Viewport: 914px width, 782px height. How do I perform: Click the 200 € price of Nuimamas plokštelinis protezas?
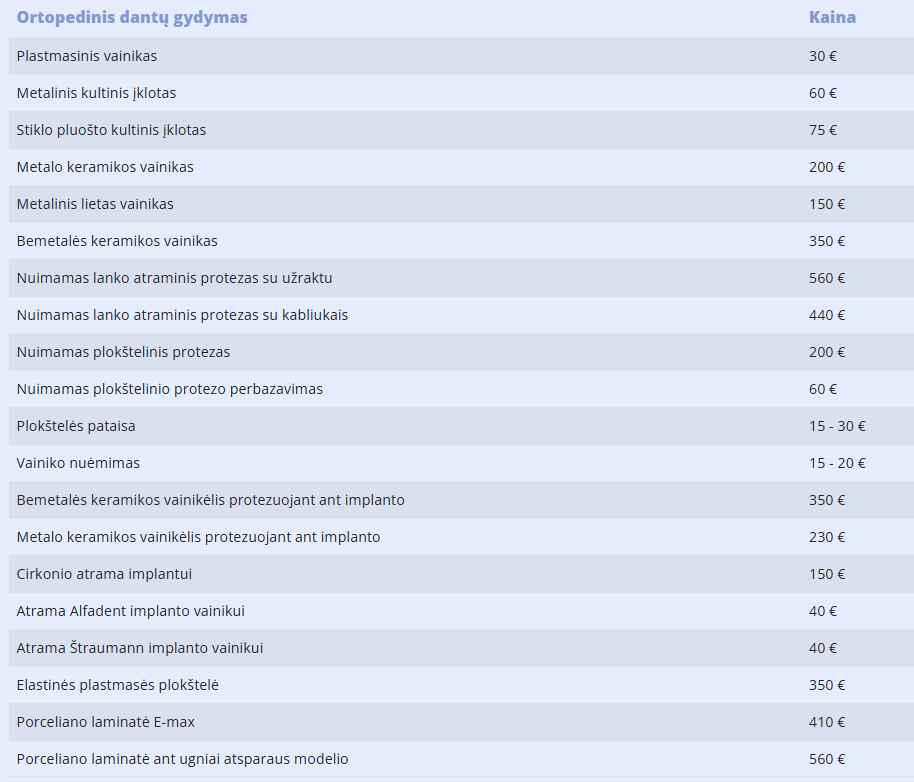[827, 352]
